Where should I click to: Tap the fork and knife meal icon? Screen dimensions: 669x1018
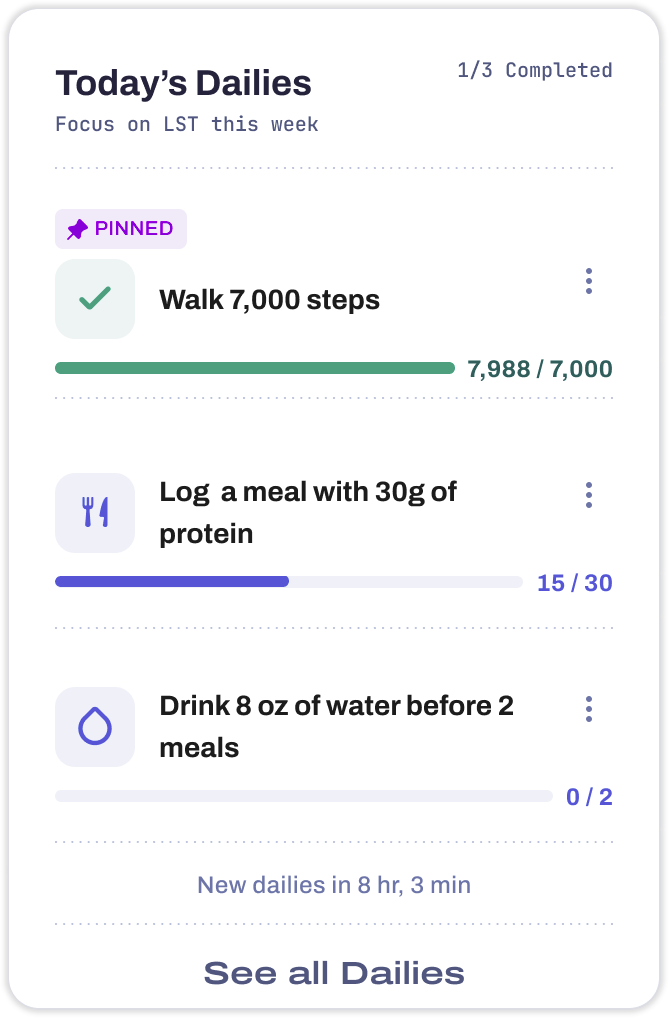[95, 513]
